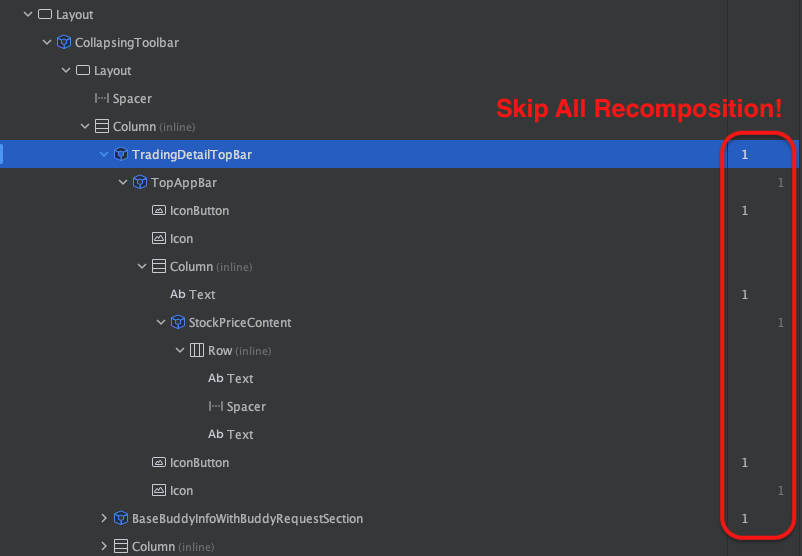
Task: Collapse the CollapsingToolbar node
Action: pyautogui.click(x=47, y=42)
